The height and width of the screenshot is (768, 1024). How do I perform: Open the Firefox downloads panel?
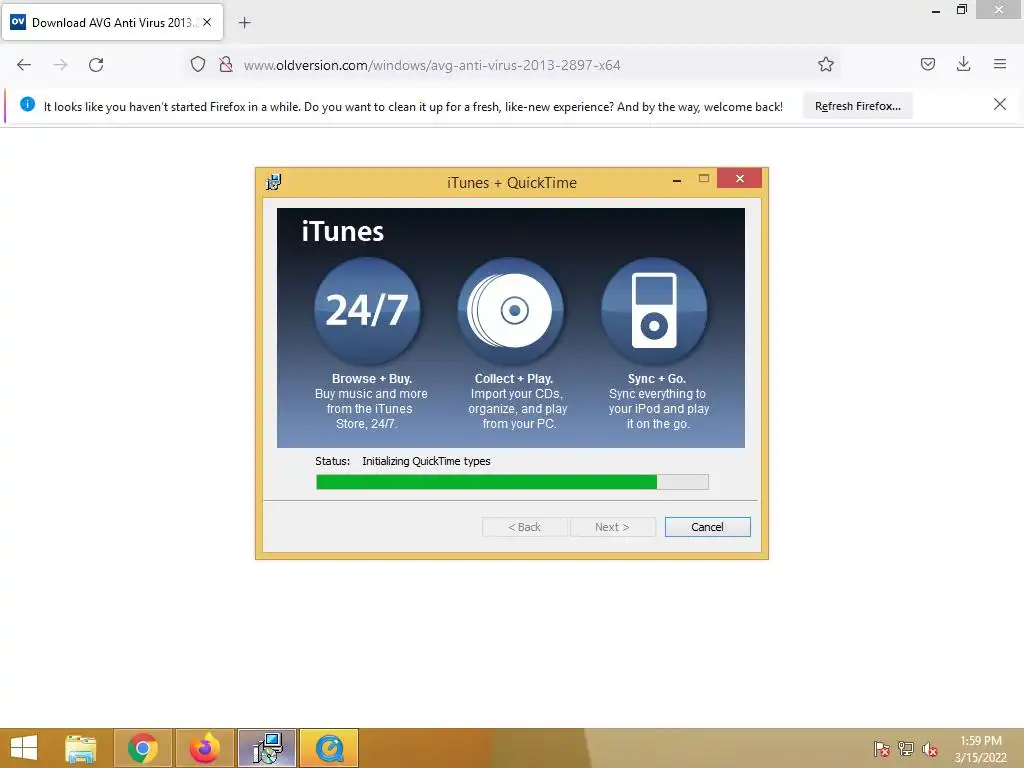pos(963,64)
